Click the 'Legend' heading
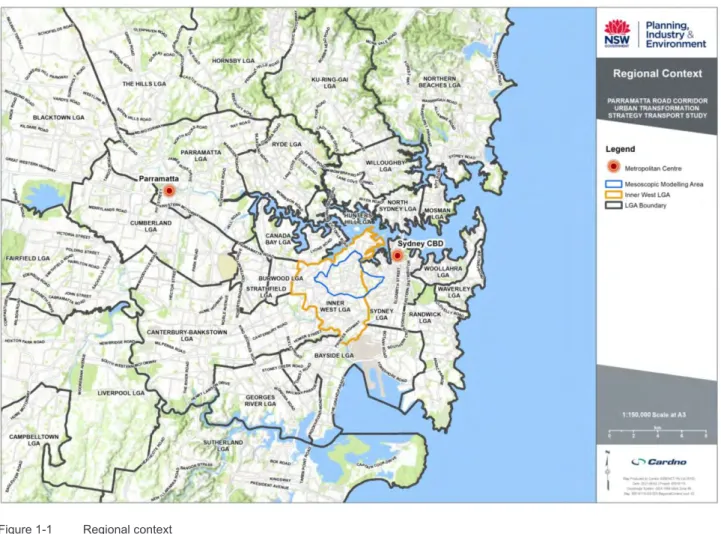 620,149
